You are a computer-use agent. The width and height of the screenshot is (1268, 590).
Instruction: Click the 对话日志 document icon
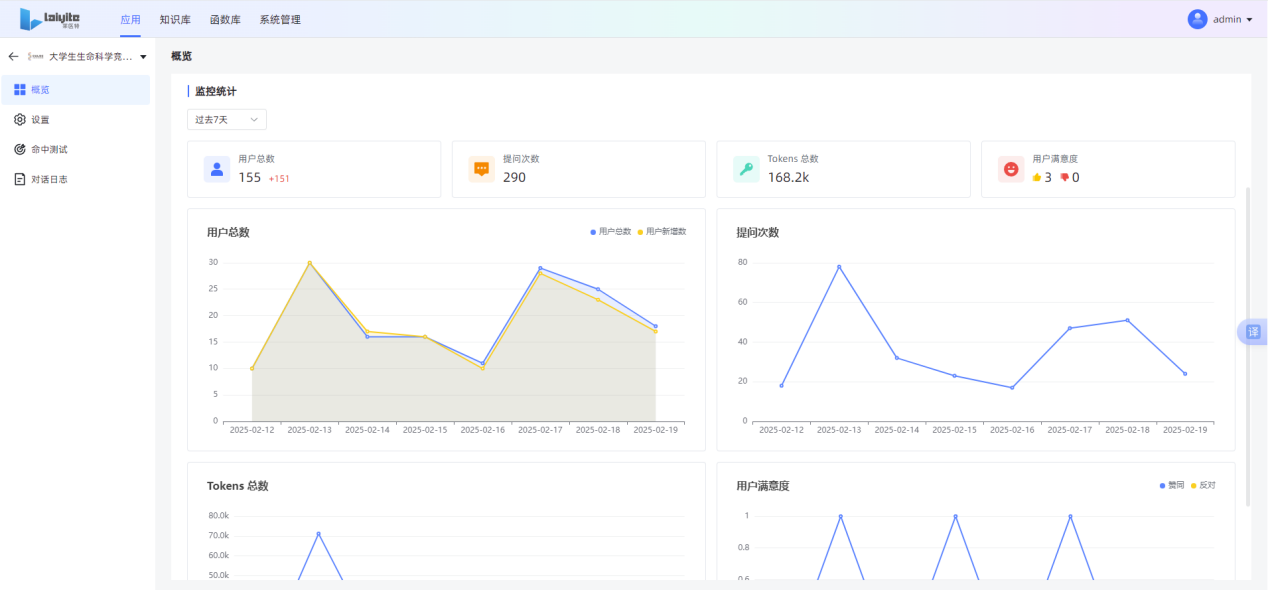[20, 180]
